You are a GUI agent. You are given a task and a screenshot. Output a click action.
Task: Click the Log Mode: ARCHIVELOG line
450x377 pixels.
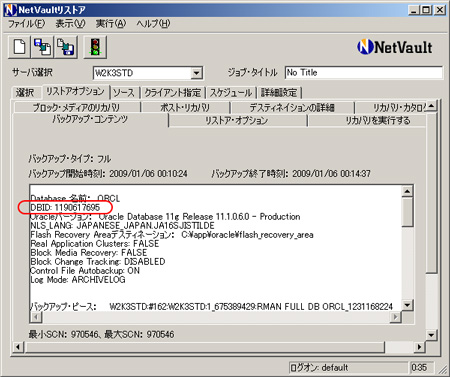(x=78, y=280)
